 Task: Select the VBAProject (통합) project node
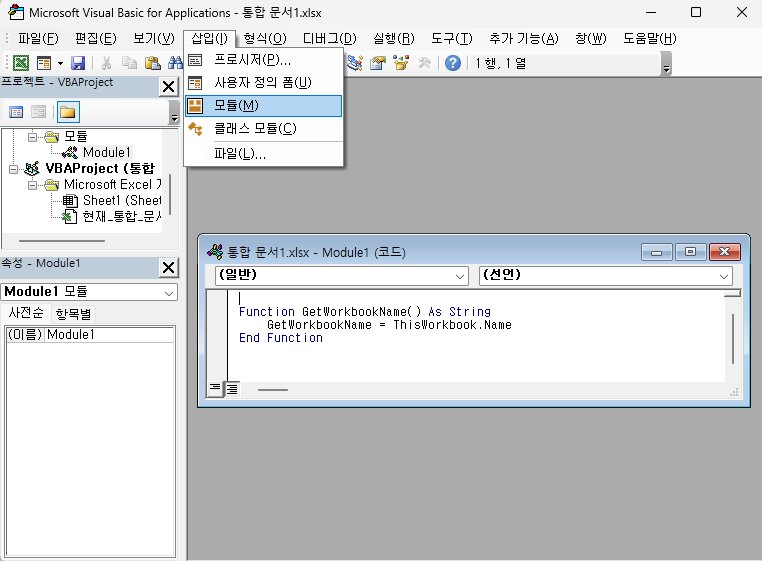[x=100, y=169]
